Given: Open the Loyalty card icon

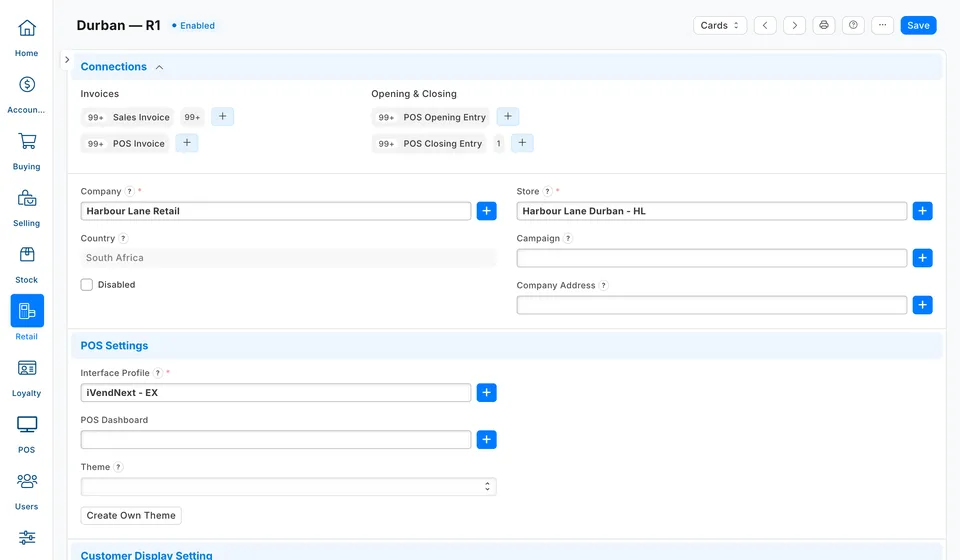Looking at the screenshot, I should click(x=26, y=368).
